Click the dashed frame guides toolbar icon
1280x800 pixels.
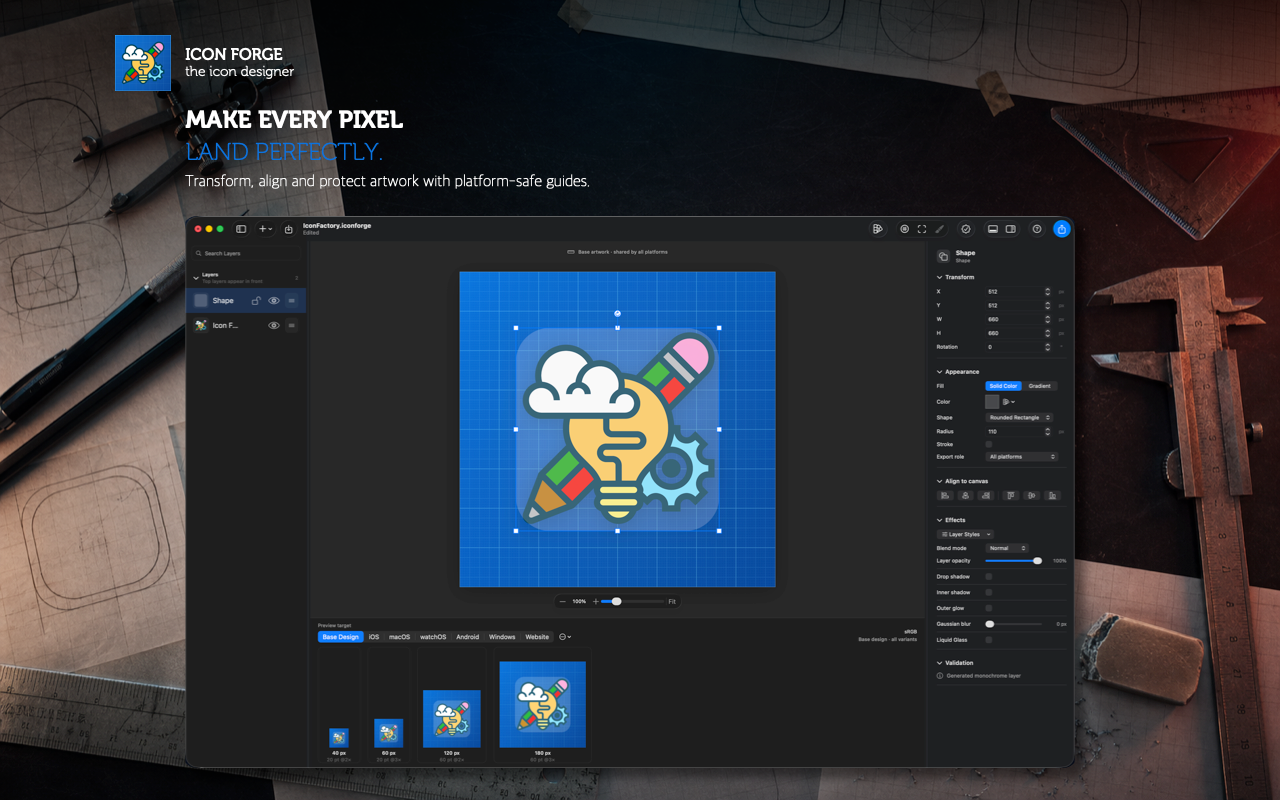click(x=921, y=229)
